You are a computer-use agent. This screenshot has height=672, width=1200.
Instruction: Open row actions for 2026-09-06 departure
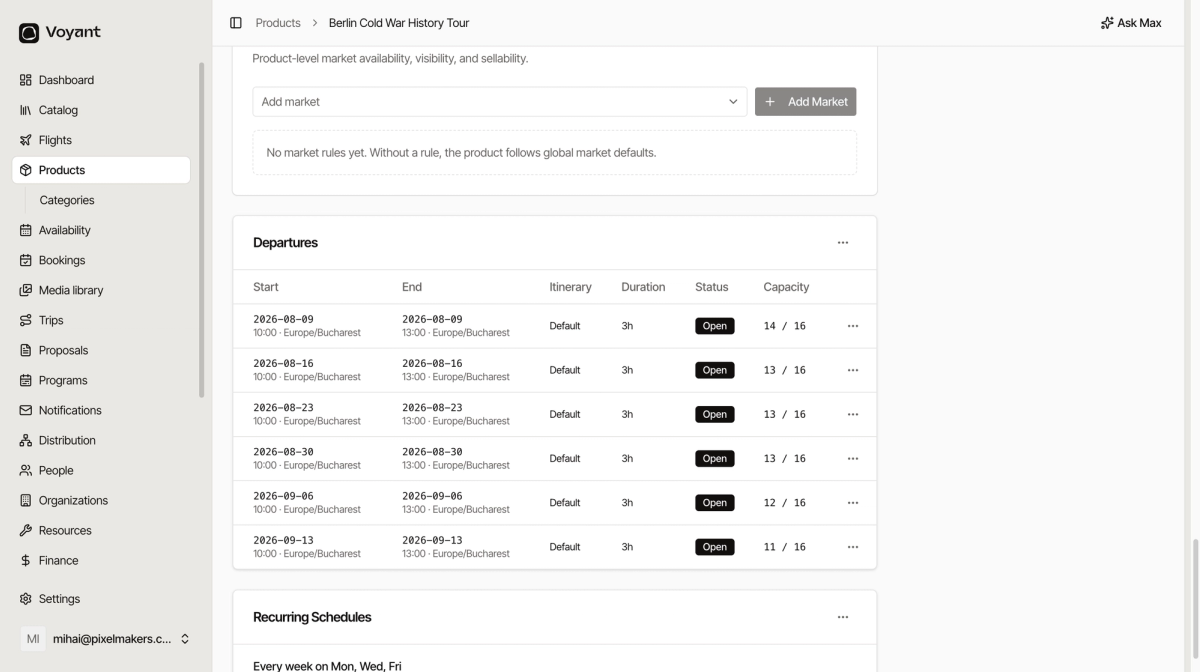[853, 503]
